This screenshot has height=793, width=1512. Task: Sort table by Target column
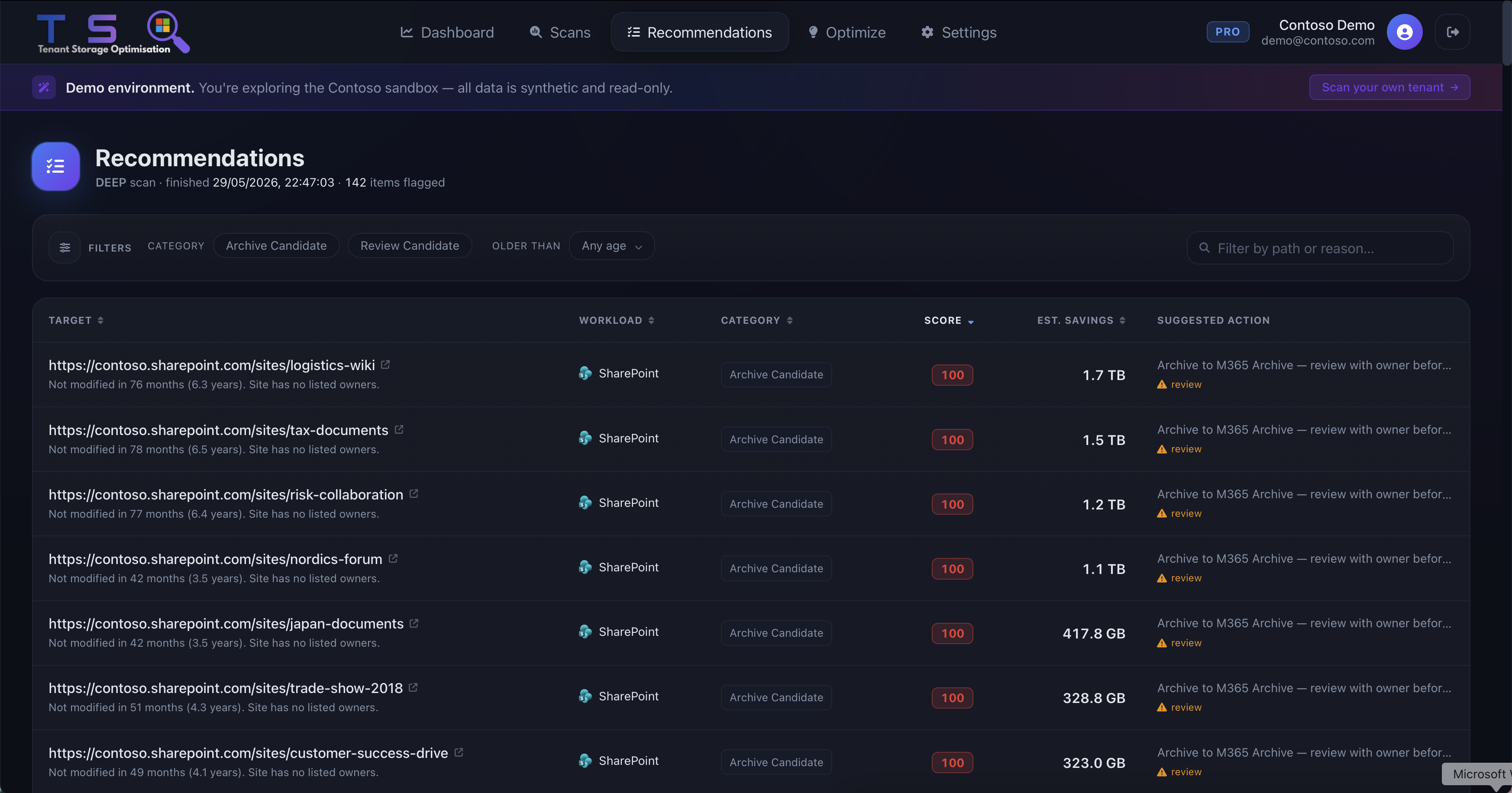76,320
